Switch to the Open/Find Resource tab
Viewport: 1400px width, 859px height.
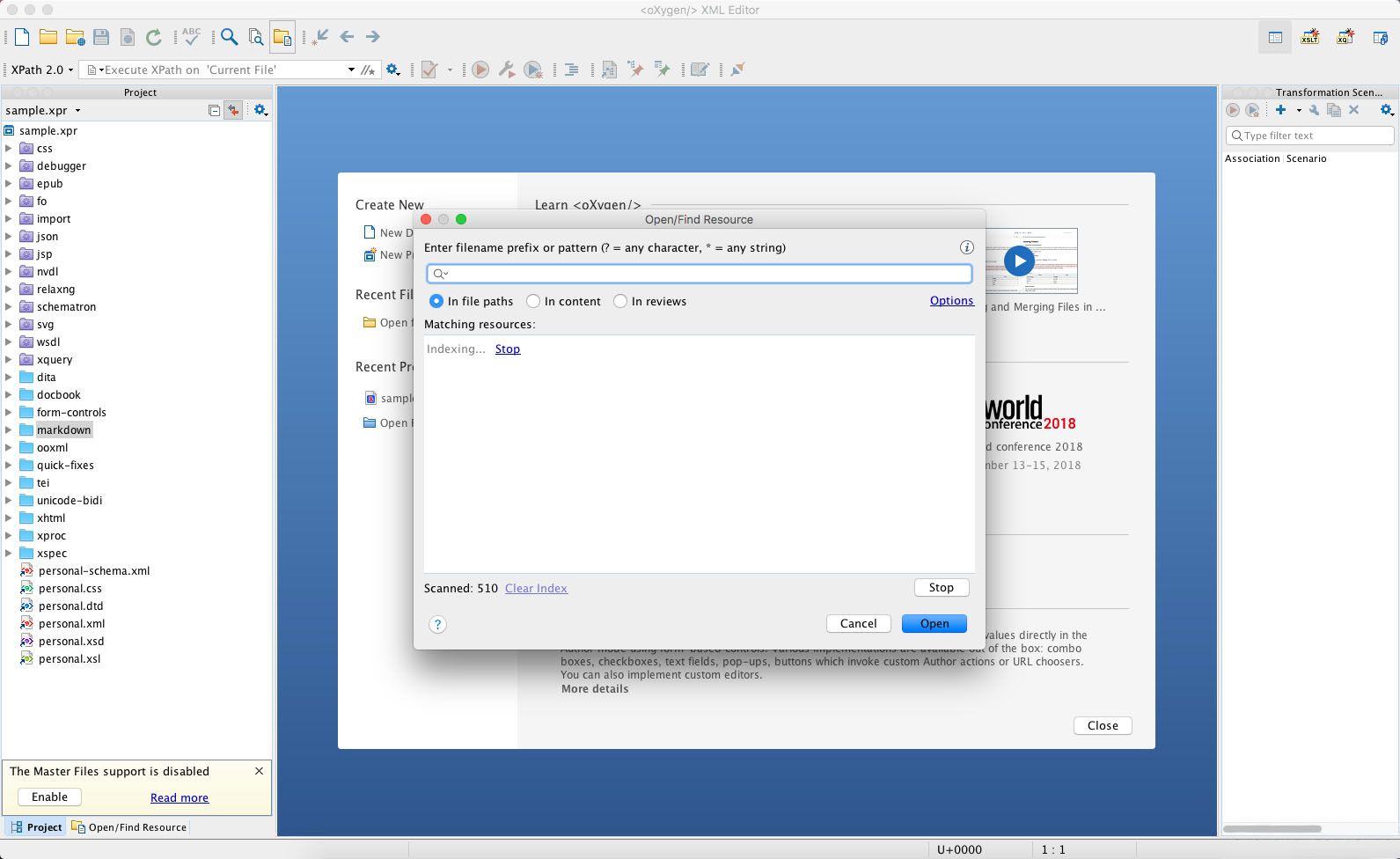pos(129,827)
